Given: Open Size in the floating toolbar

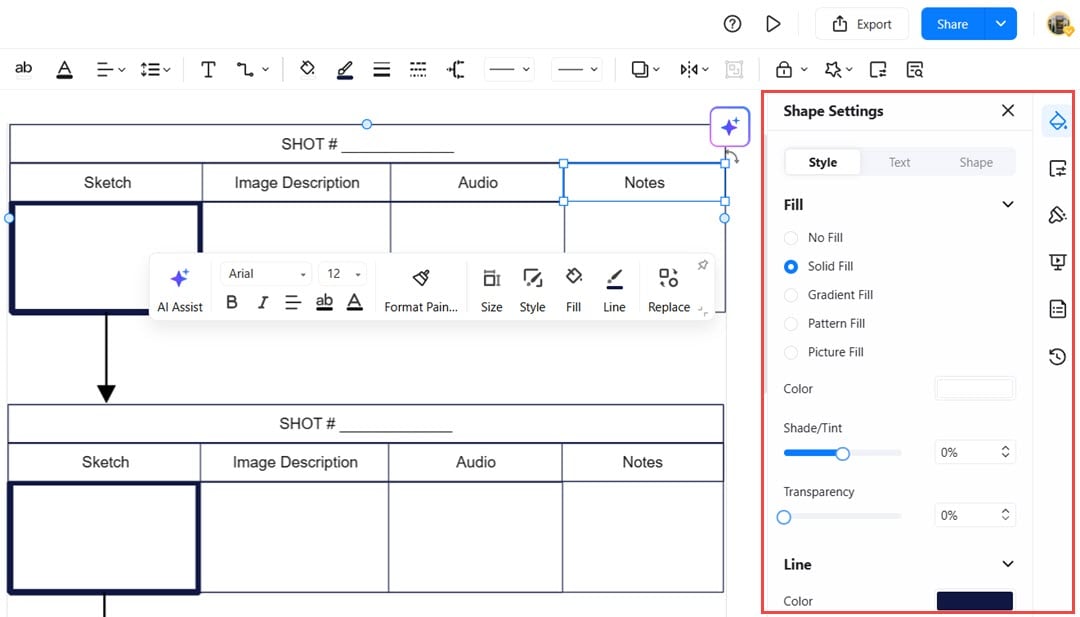Looking at the screenshot, I should tap(491, 290).
